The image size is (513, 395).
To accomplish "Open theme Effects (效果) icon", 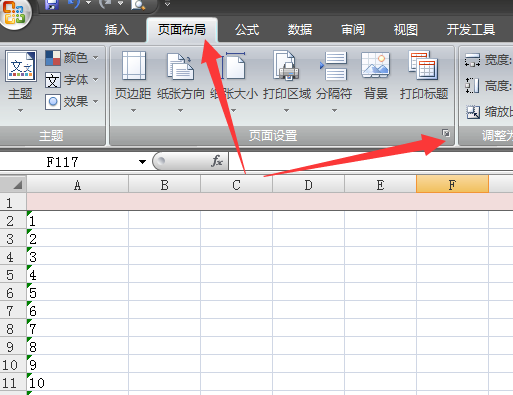I will click(53, 102).
